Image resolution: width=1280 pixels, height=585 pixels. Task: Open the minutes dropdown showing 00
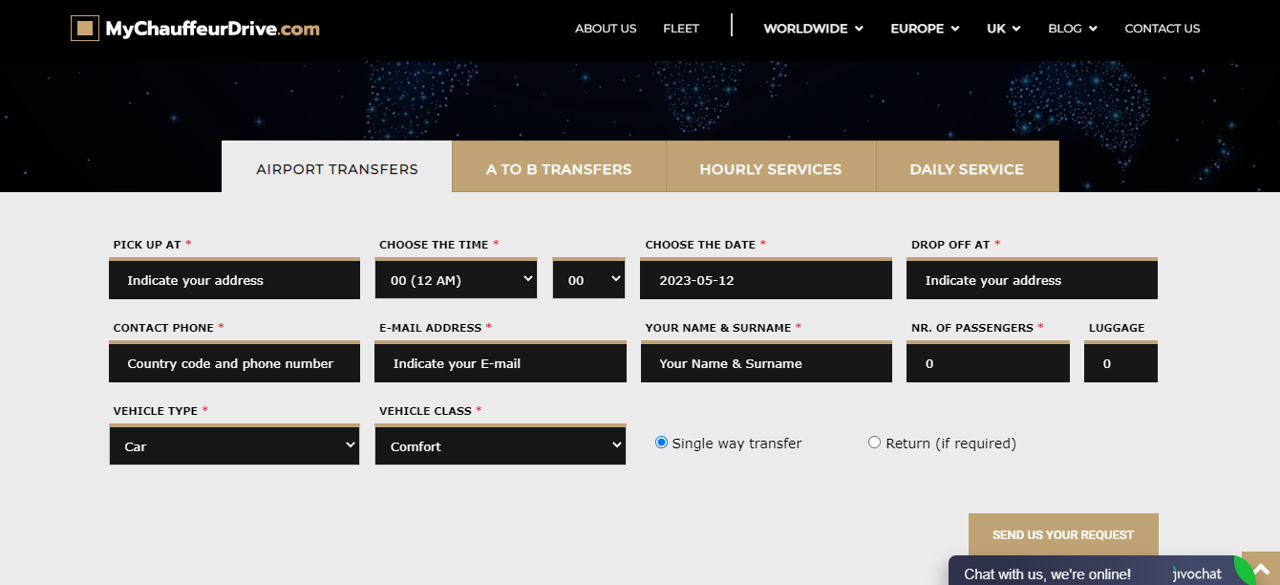(589, 280)
